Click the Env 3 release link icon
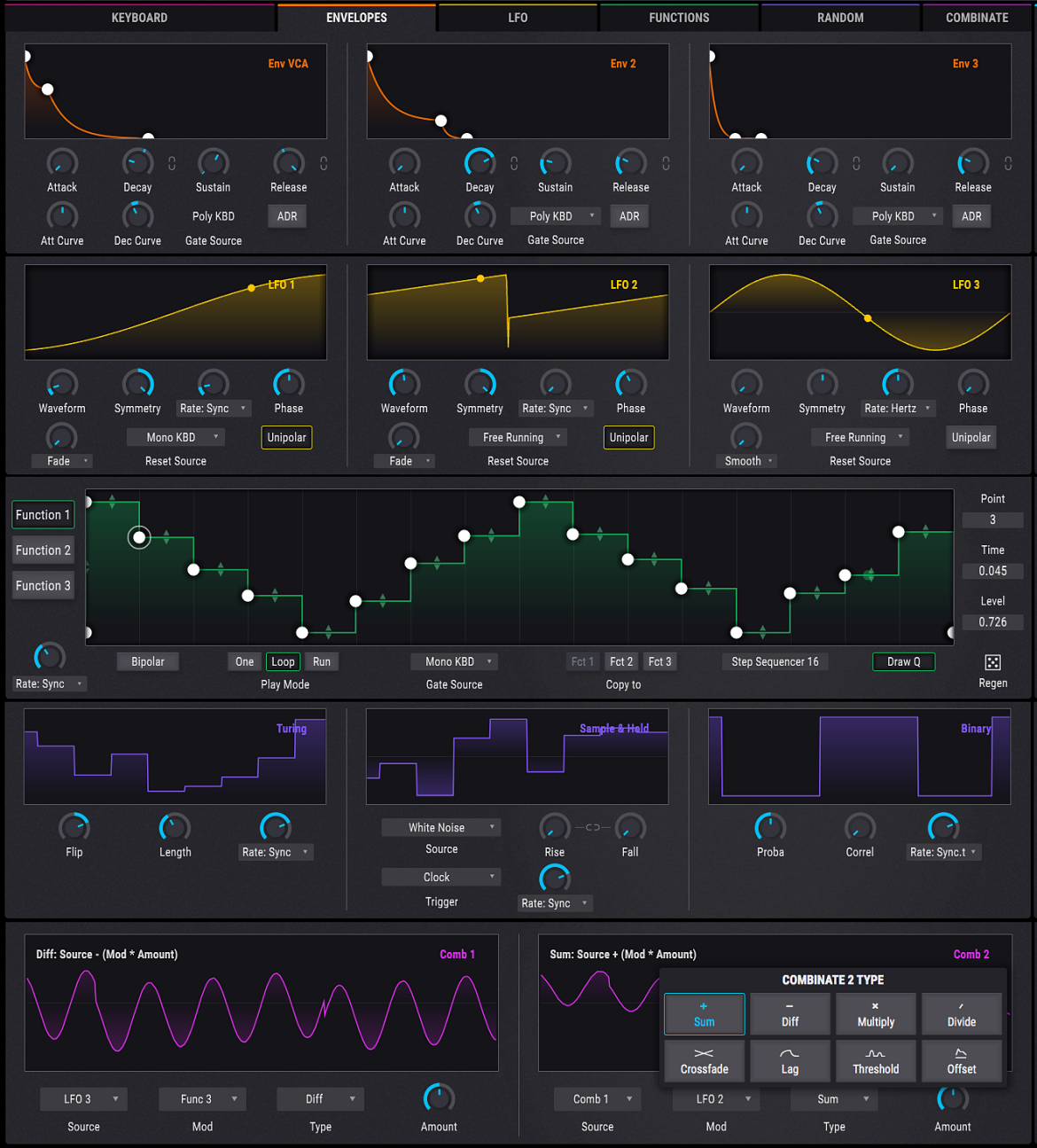Viewport: 1037px width, 1148px height. 1008,163
